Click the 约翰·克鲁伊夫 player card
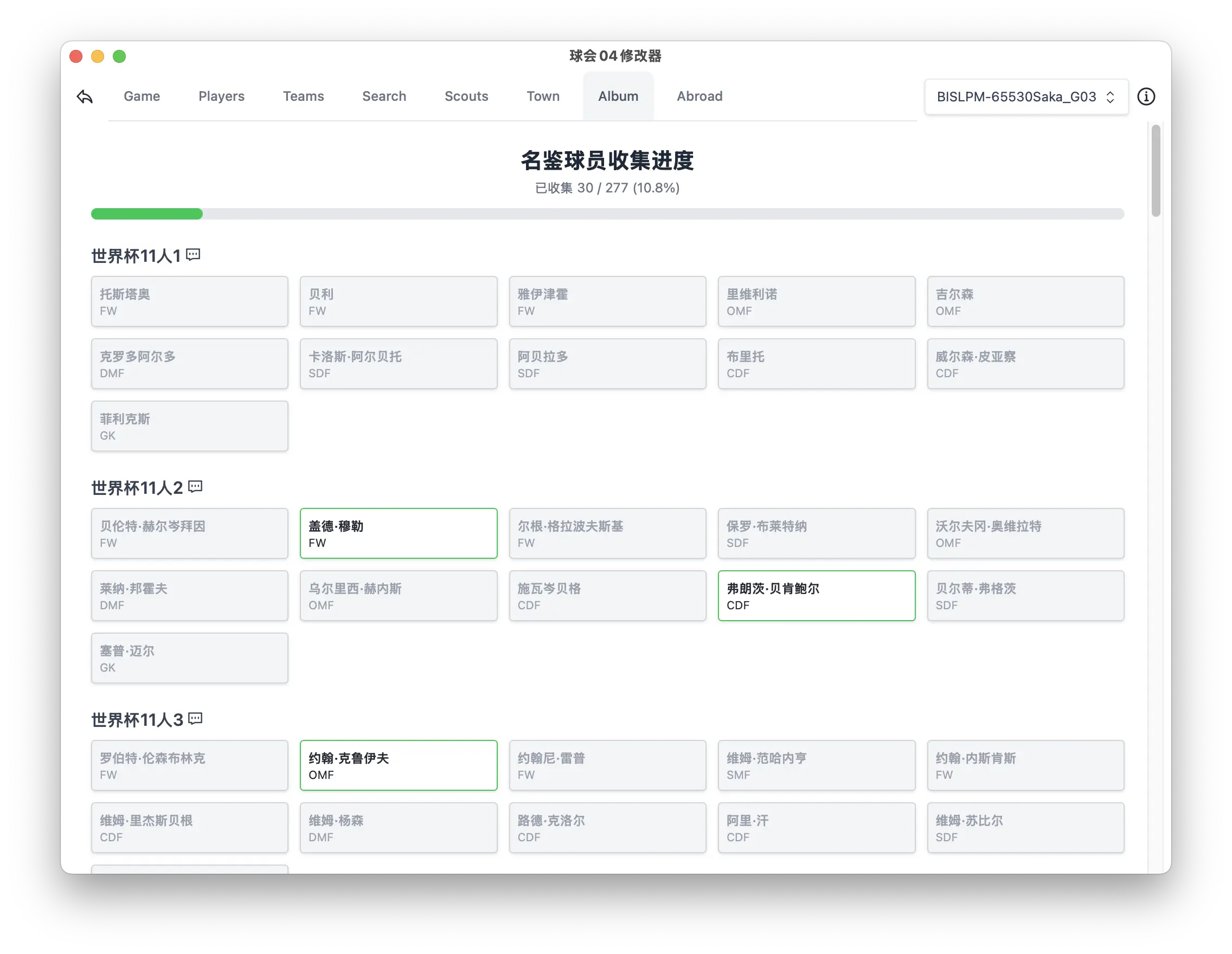This screenshot has width=1232, height=954. tap(398, 765)
